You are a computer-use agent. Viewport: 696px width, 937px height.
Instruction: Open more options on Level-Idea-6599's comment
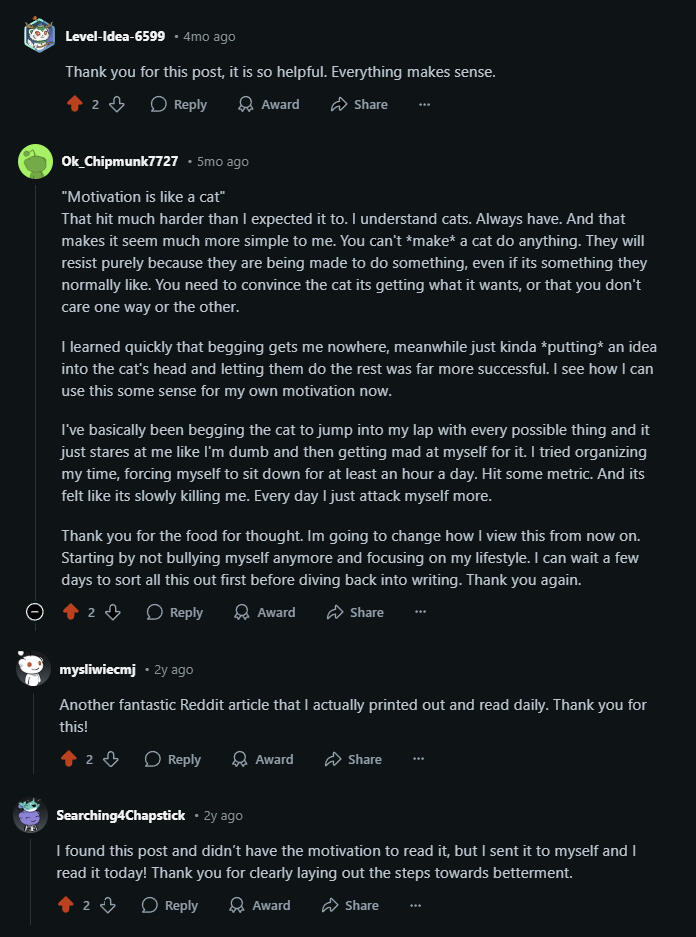(x=424, y=104)
